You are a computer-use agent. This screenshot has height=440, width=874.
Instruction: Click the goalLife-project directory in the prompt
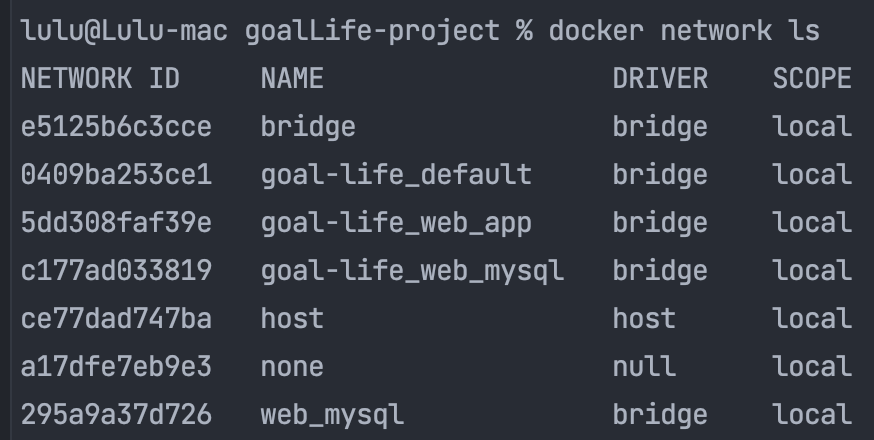pyautogui.click(x=372, y=30)
